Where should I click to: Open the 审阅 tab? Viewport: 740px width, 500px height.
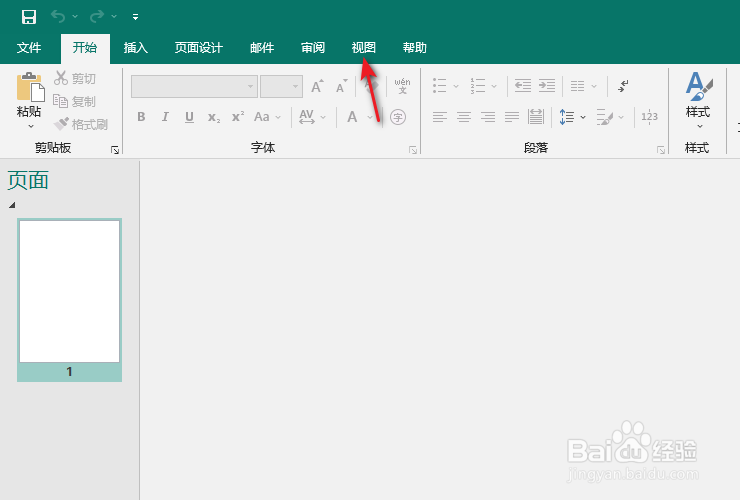313,48
